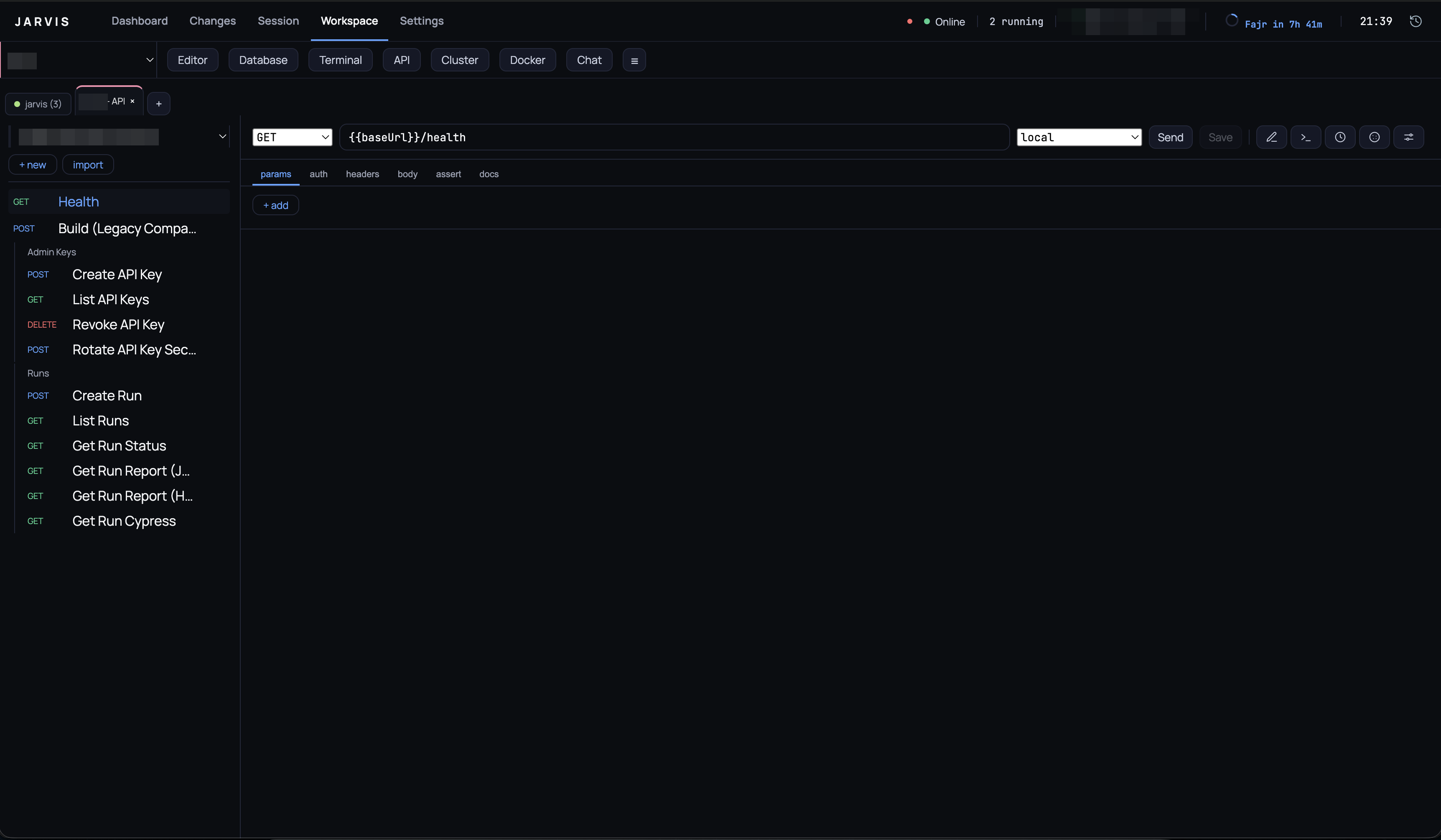Open the hamburger menu after Chat
Viewport: 1441px width, 840px height.
coord(634,60)
